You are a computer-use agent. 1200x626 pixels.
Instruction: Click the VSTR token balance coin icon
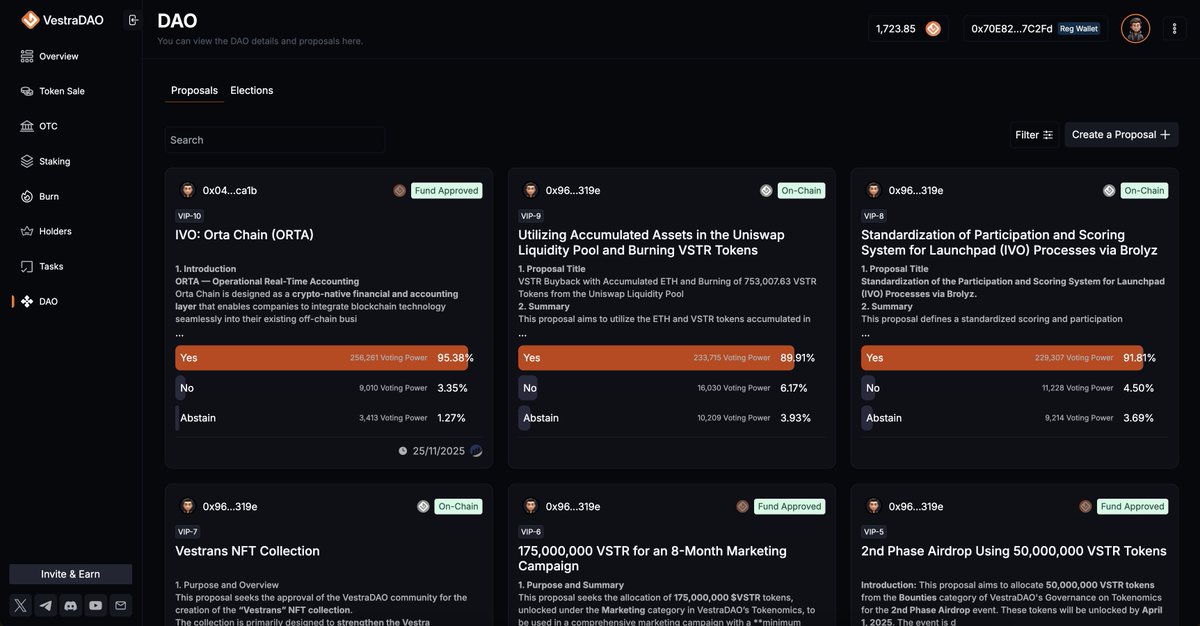933,29
